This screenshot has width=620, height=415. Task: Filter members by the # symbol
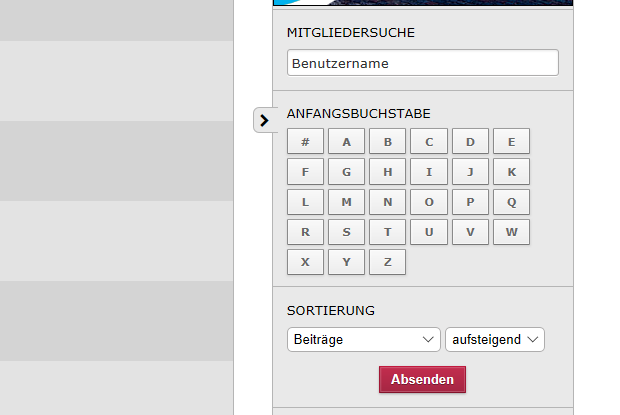tap(305, 142)
